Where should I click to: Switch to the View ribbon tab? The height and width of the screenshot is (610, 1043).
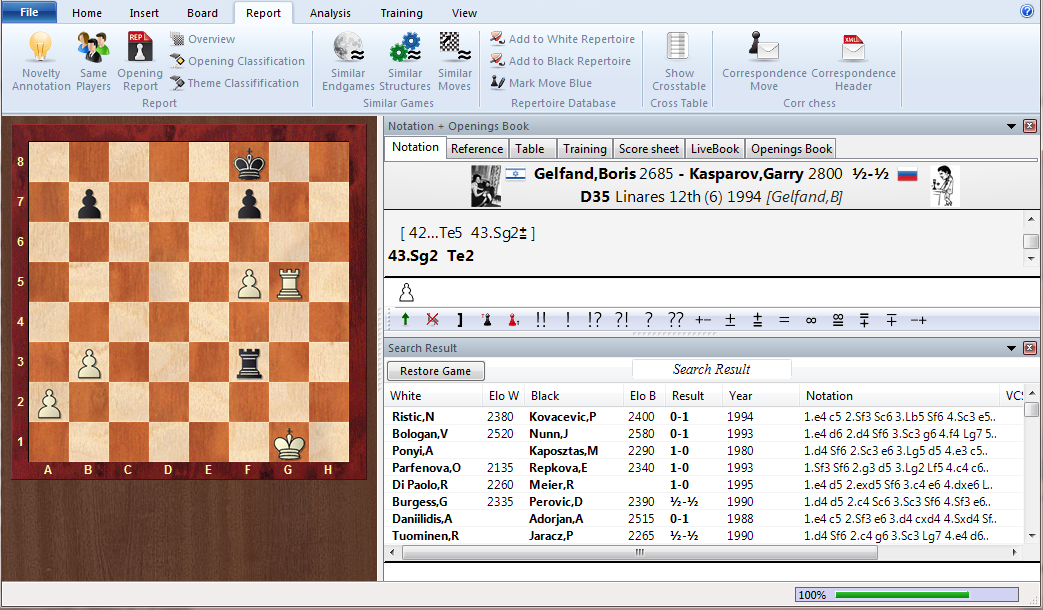[464, 13]
